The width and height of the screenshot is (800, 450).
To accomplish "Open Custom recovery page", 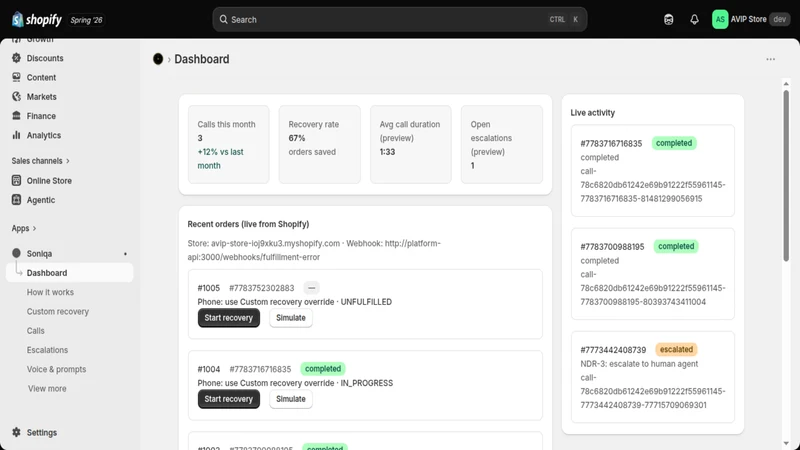I will point(58,311).
